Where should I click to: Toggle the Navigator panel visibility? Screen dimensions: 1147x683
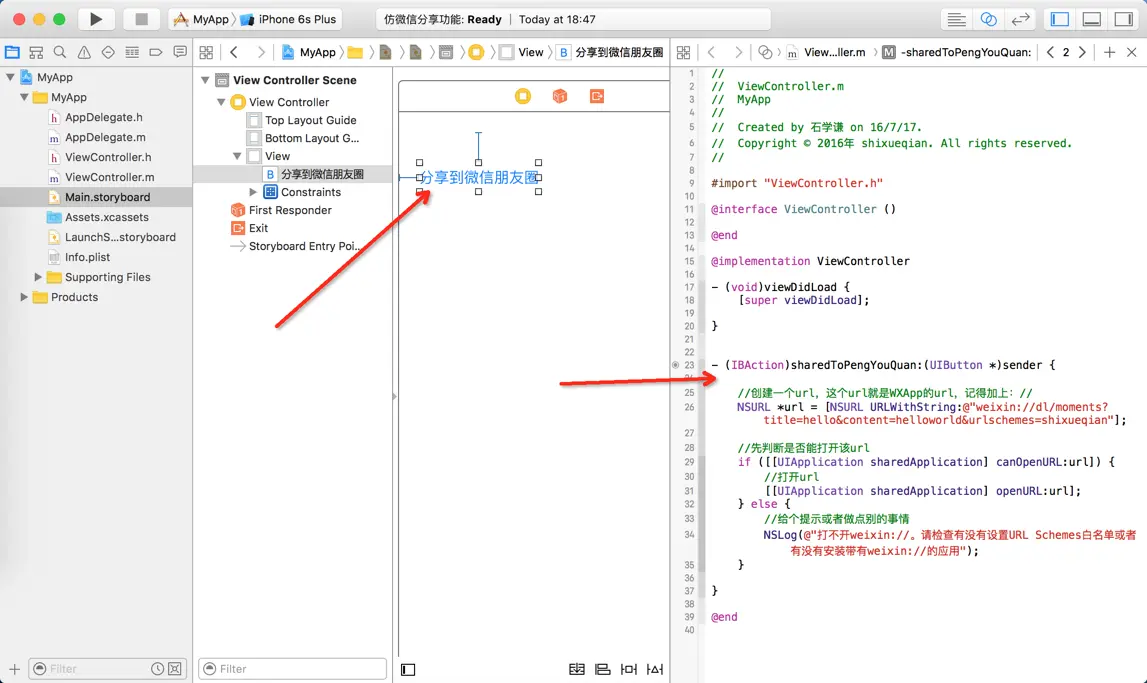point(1060,20)
